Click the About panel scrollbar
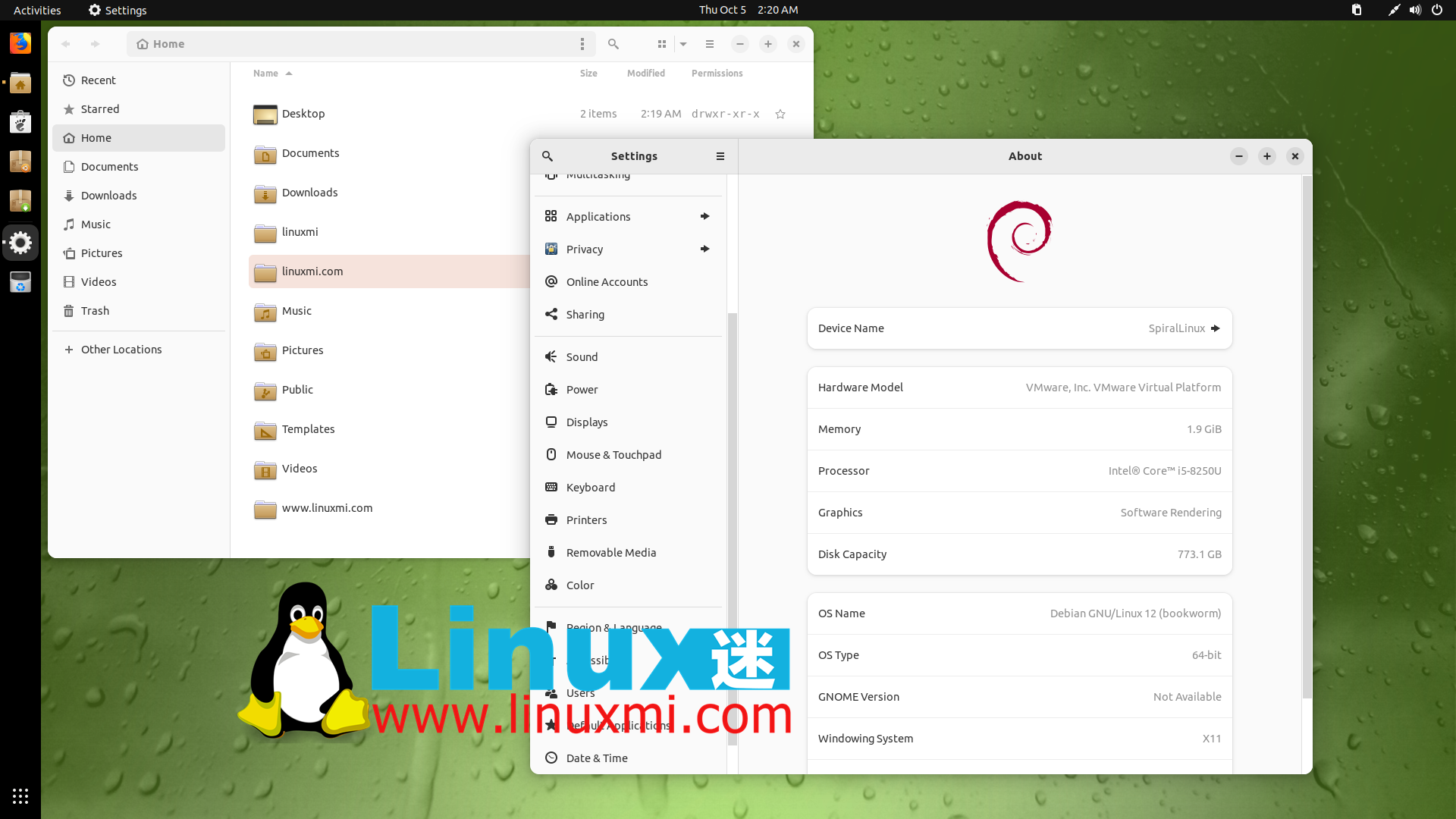 point(1307,438)
